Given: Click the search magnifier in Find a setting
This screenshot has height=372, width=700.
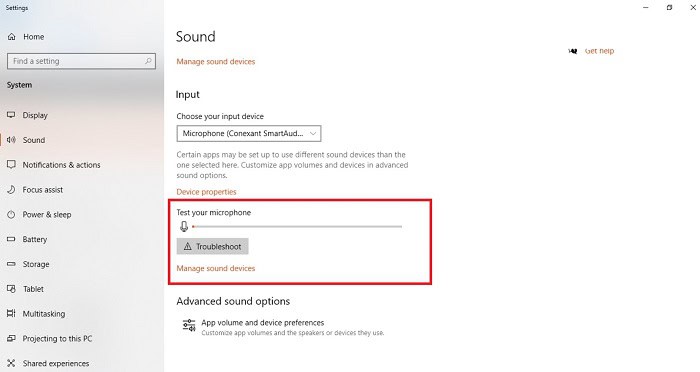Looking at the screenshot, I should tap(148, 61).
